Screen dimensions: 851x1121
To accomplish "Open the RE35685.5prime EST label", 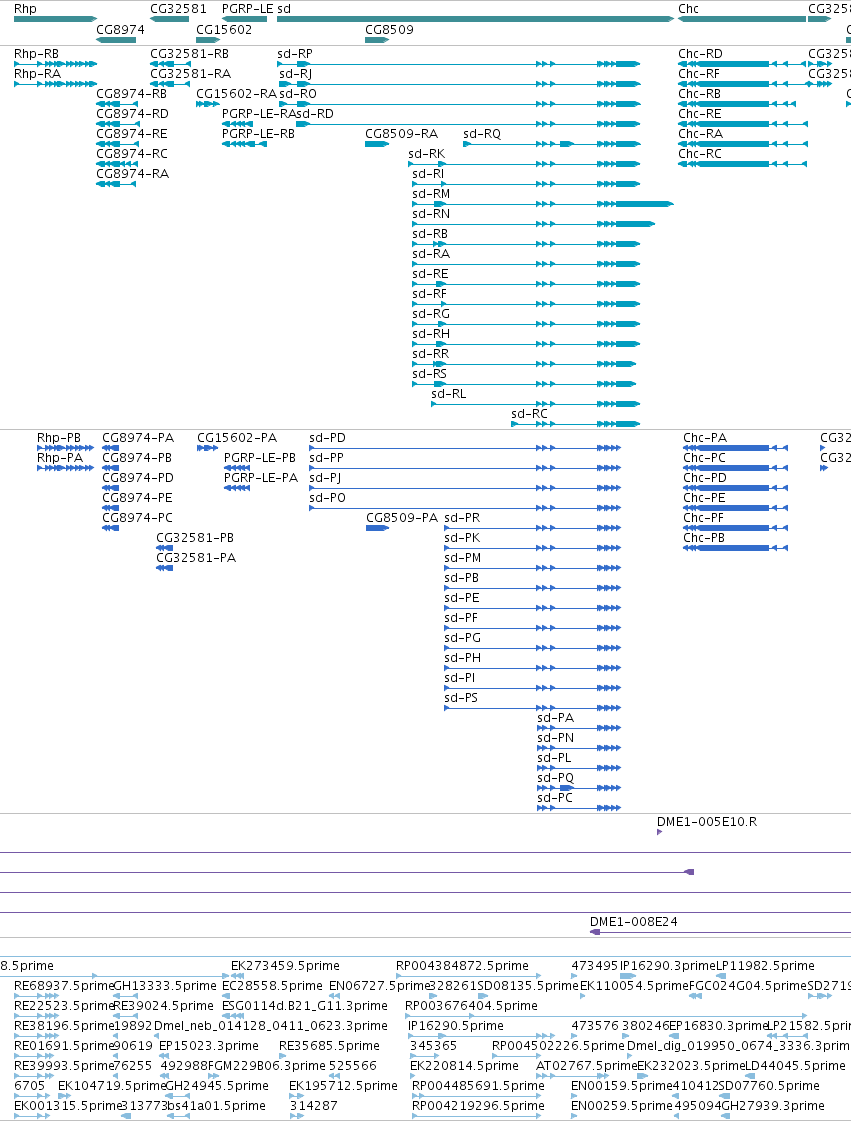I will point(329,1046).
